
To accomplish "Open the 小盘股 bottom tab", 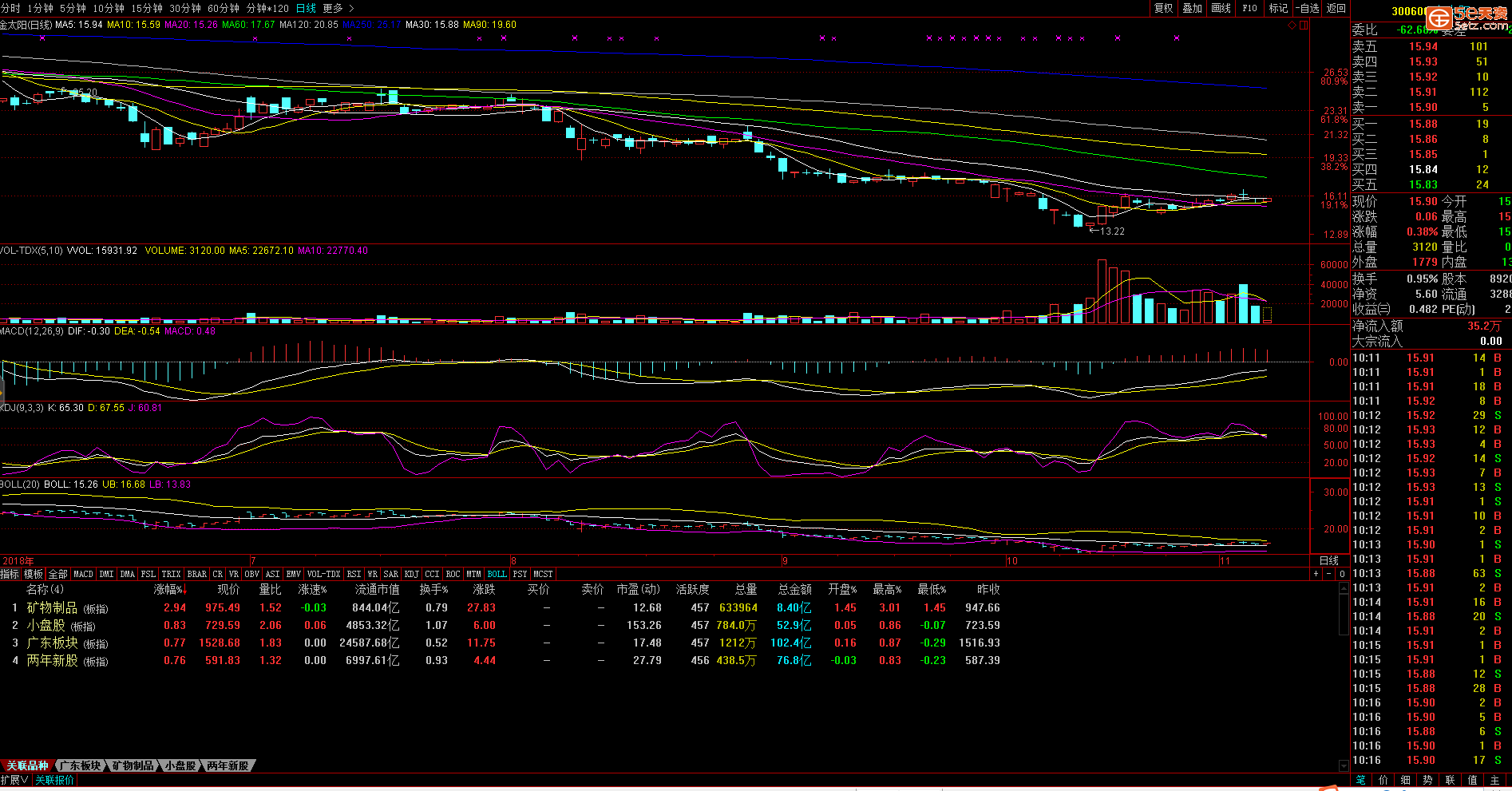I will pos(180,765).
